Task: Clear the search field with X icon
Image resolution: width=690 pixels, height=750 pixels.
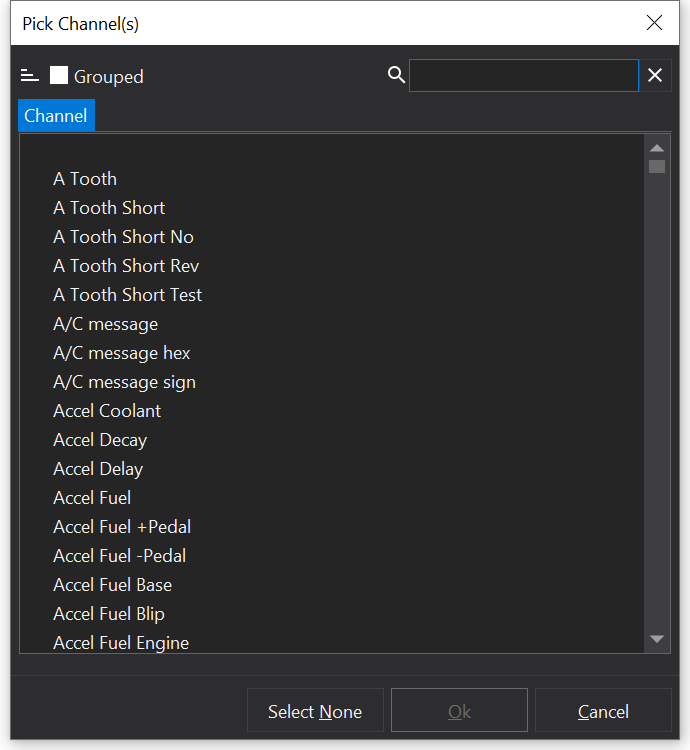Action: coord(655,75)
